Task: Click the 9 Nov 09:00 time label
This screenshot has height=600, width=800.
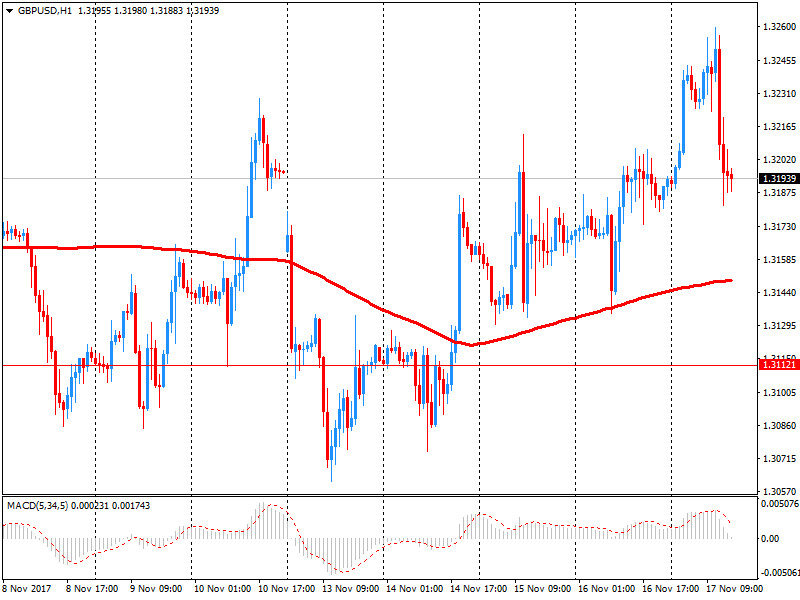Action: 156,589
